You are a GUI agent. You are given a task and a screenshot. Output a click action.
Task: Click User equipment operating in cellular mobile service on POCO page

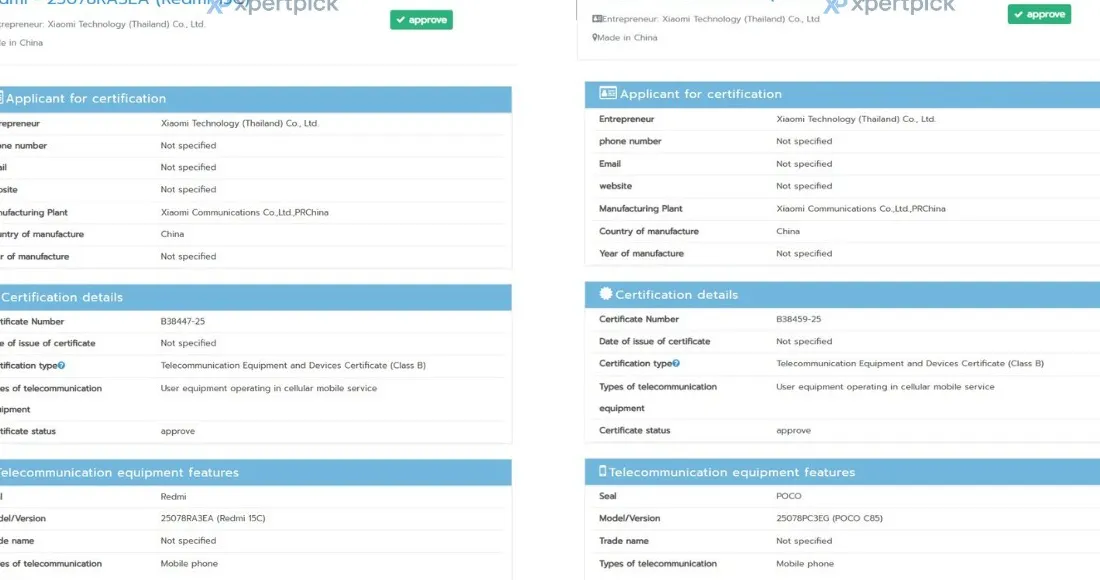pos(885,386)
